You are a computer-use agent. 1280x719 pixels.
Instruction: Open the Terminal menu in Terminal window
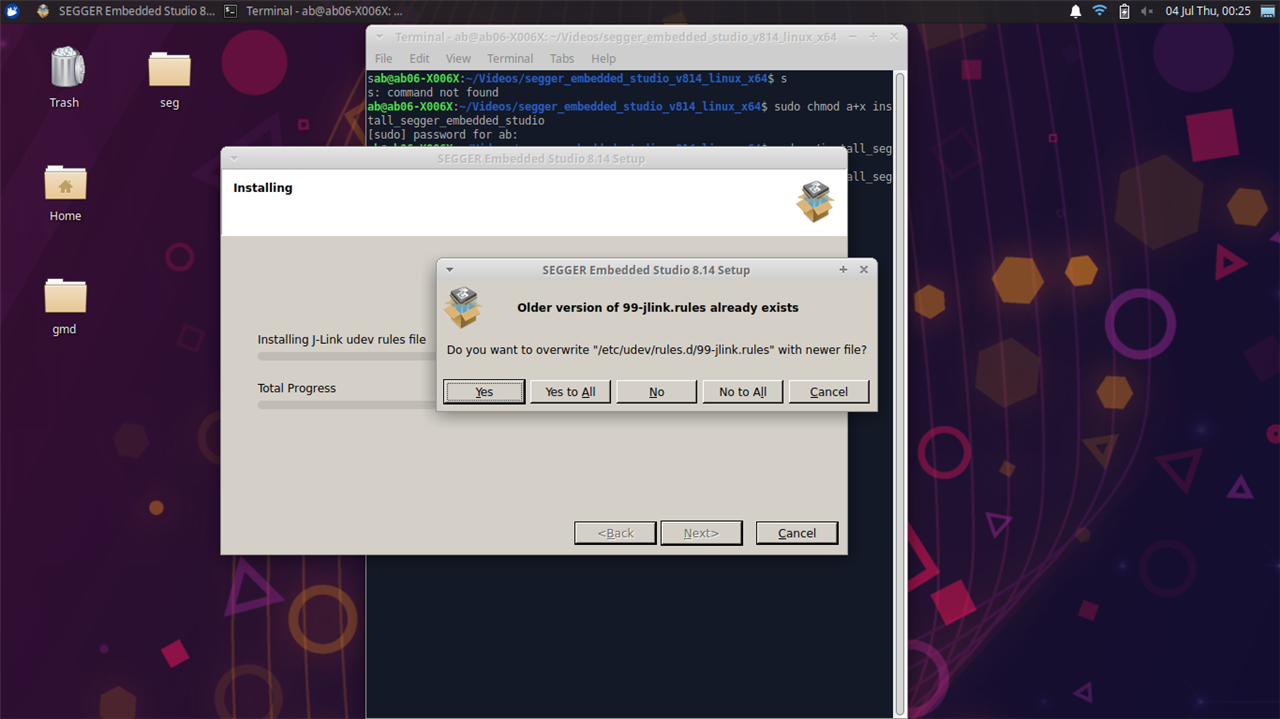click(510, 59)
